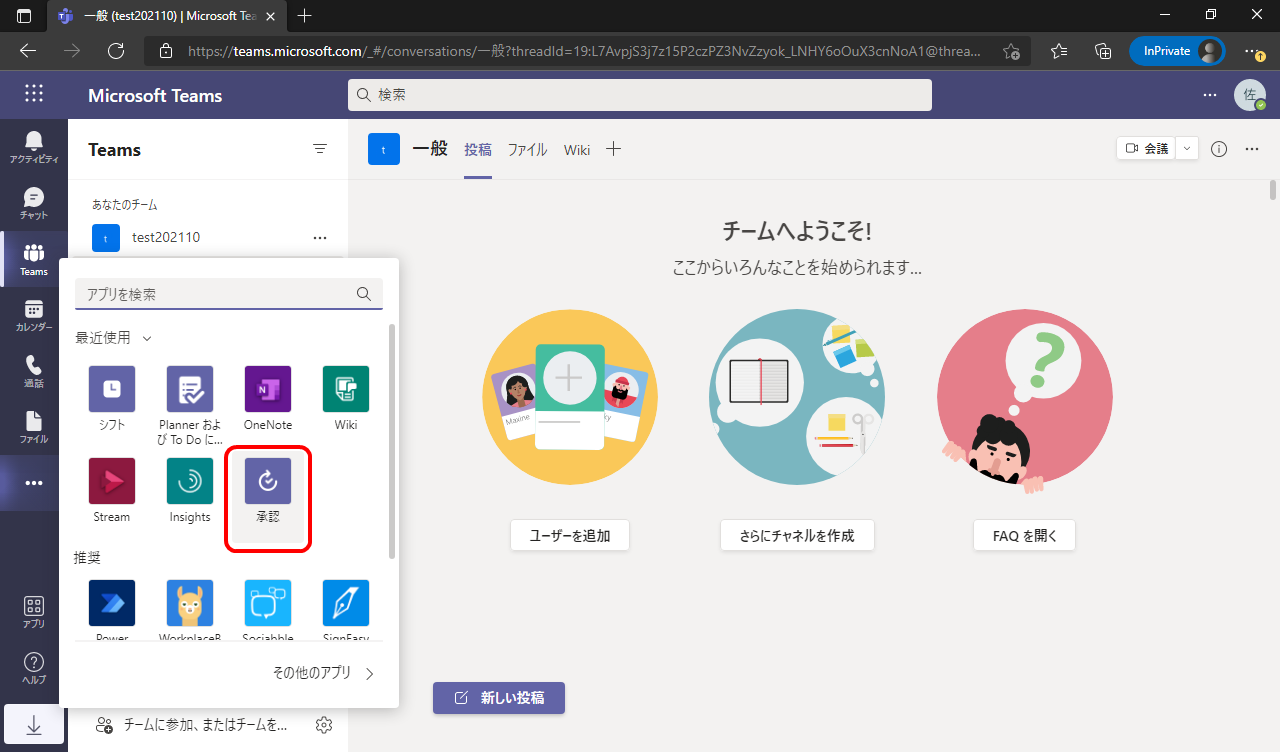1280x752 pixels.
Task: Click the InPrivate profile button
Action: (1178, 51)
